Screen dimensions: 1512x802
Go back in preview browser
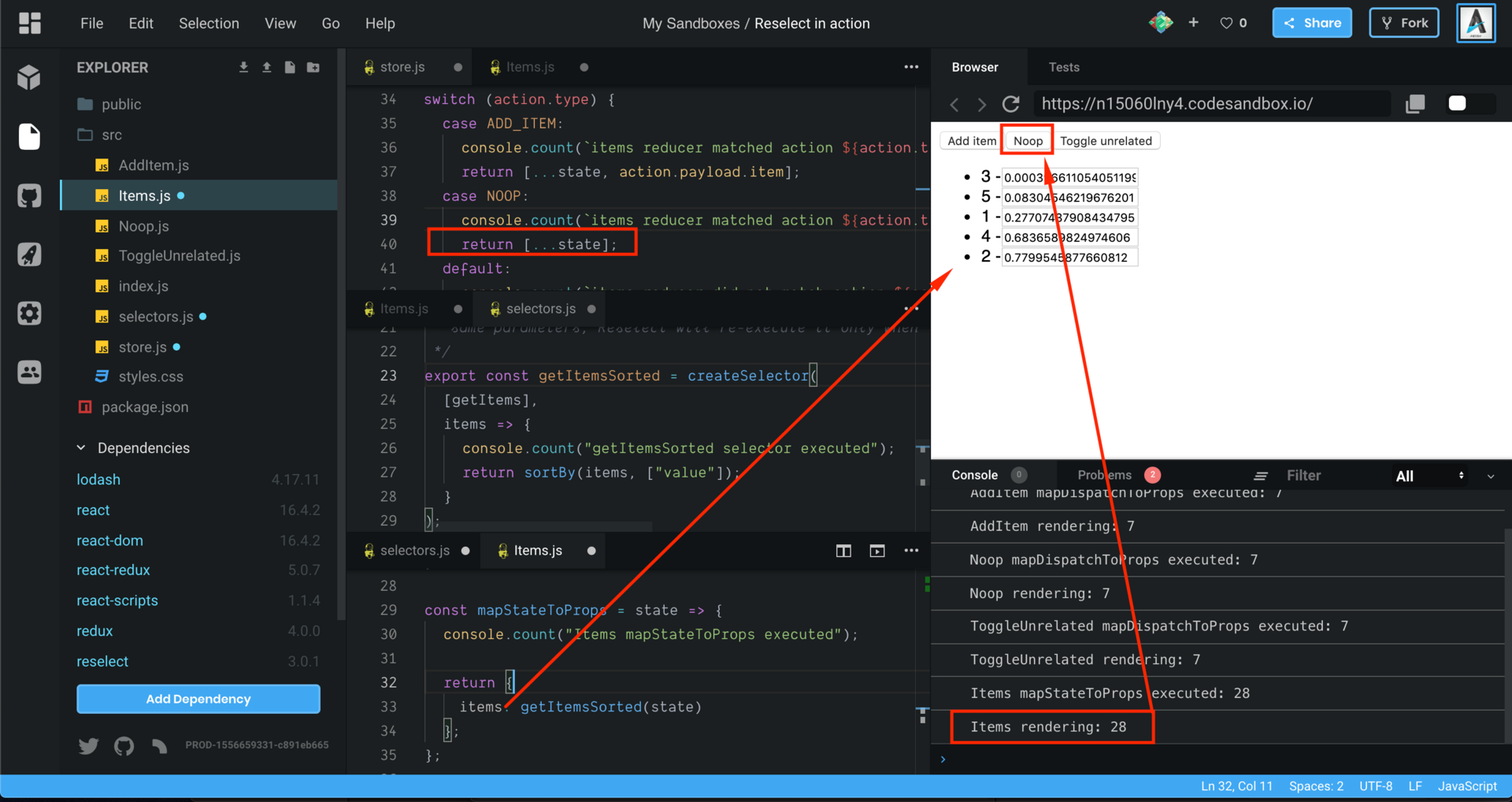coord(954,104)
